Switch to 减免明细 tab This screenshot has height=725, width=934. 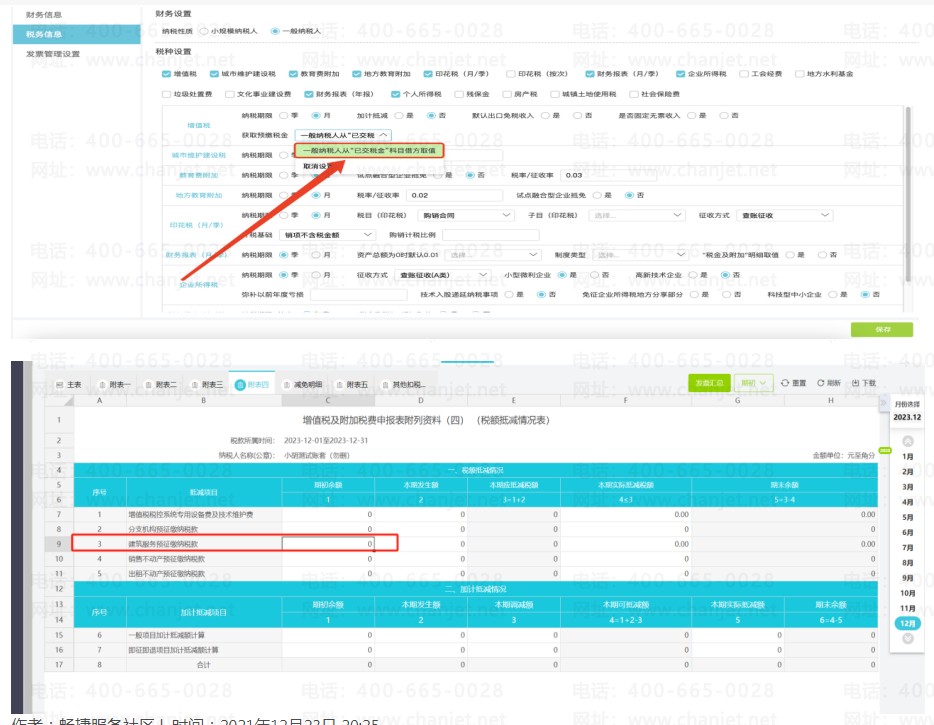pos(303,385)
